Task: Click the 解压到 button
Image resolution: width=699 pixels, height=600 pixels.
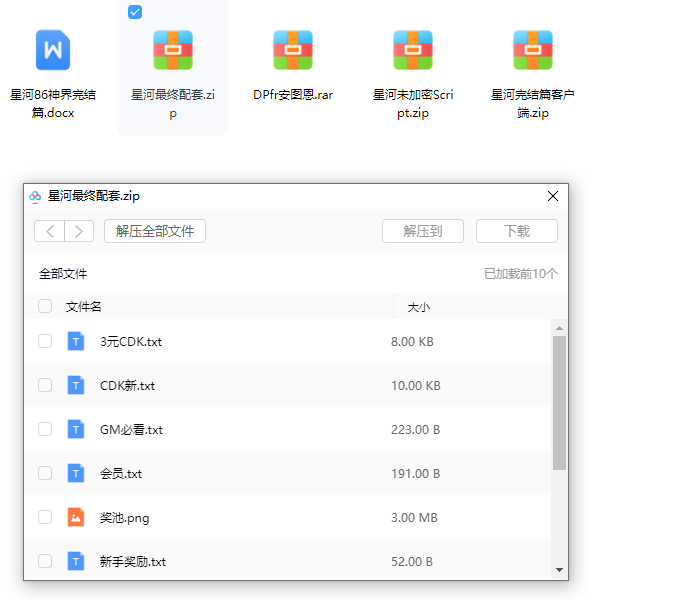Action: tap(424, 231)
